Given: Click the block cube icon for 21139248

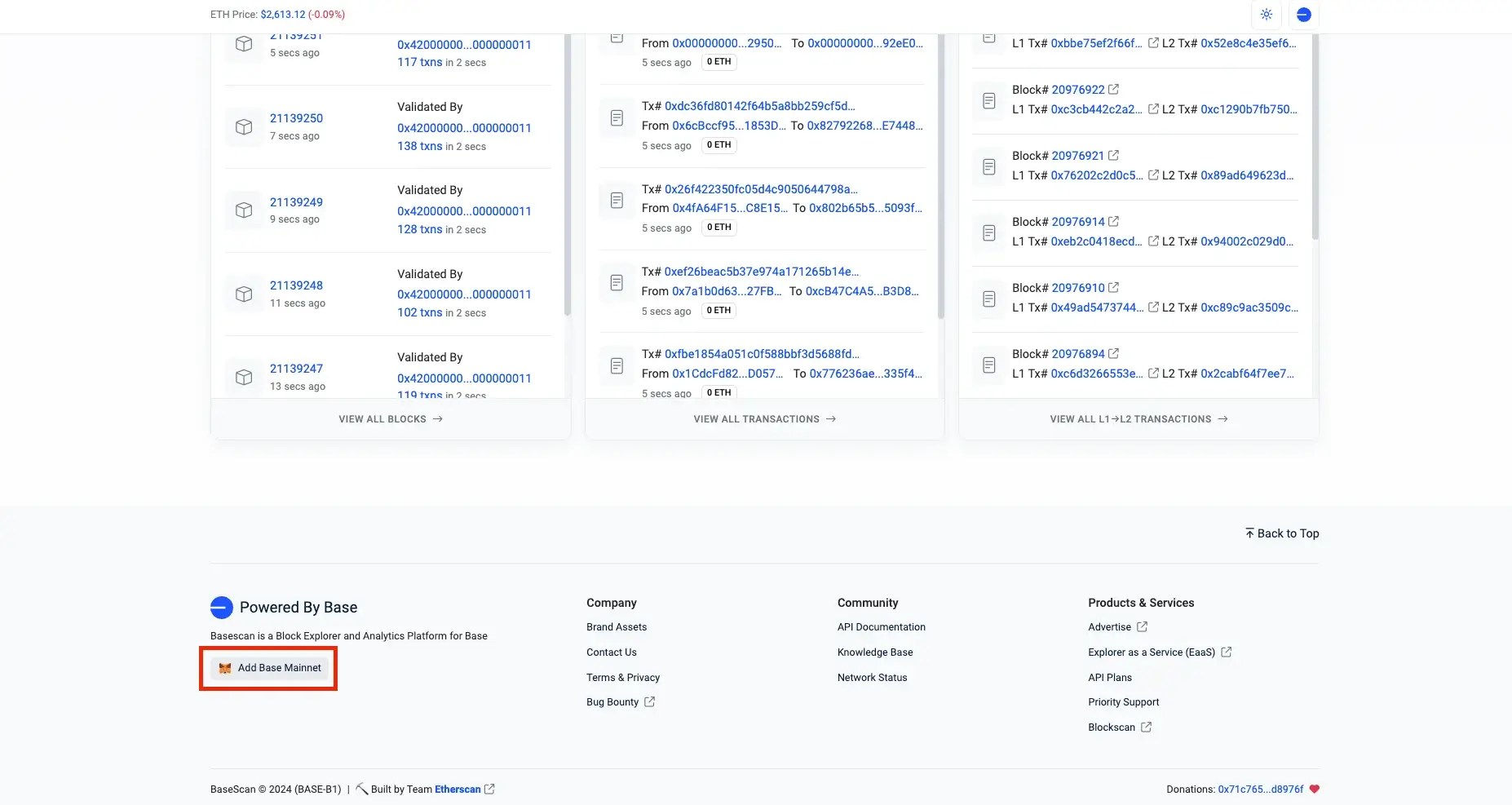Looking at the screenshot, I should point(244,294).
